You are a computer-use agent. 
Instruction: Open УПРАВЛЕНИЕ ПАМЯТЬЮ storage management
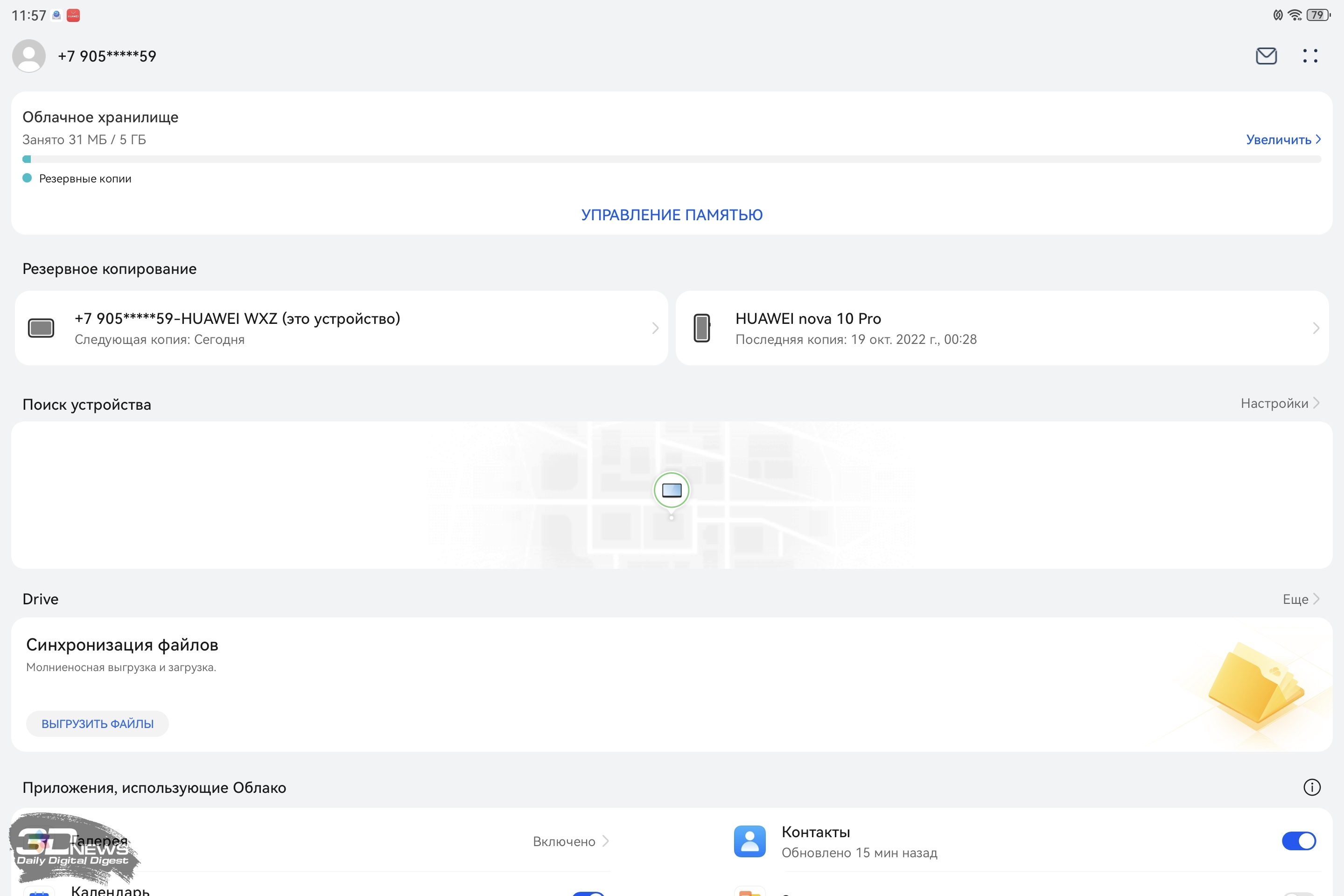click(672, 215)
